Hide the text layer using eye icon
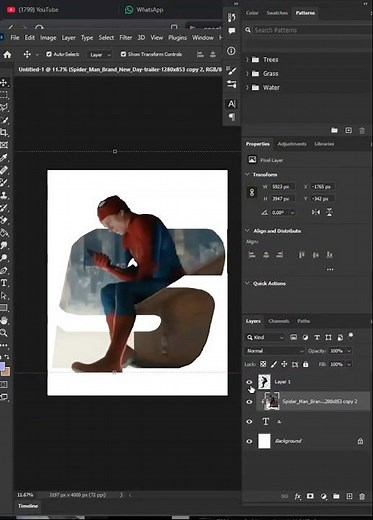The image size is (373, 520). [249, 422]
